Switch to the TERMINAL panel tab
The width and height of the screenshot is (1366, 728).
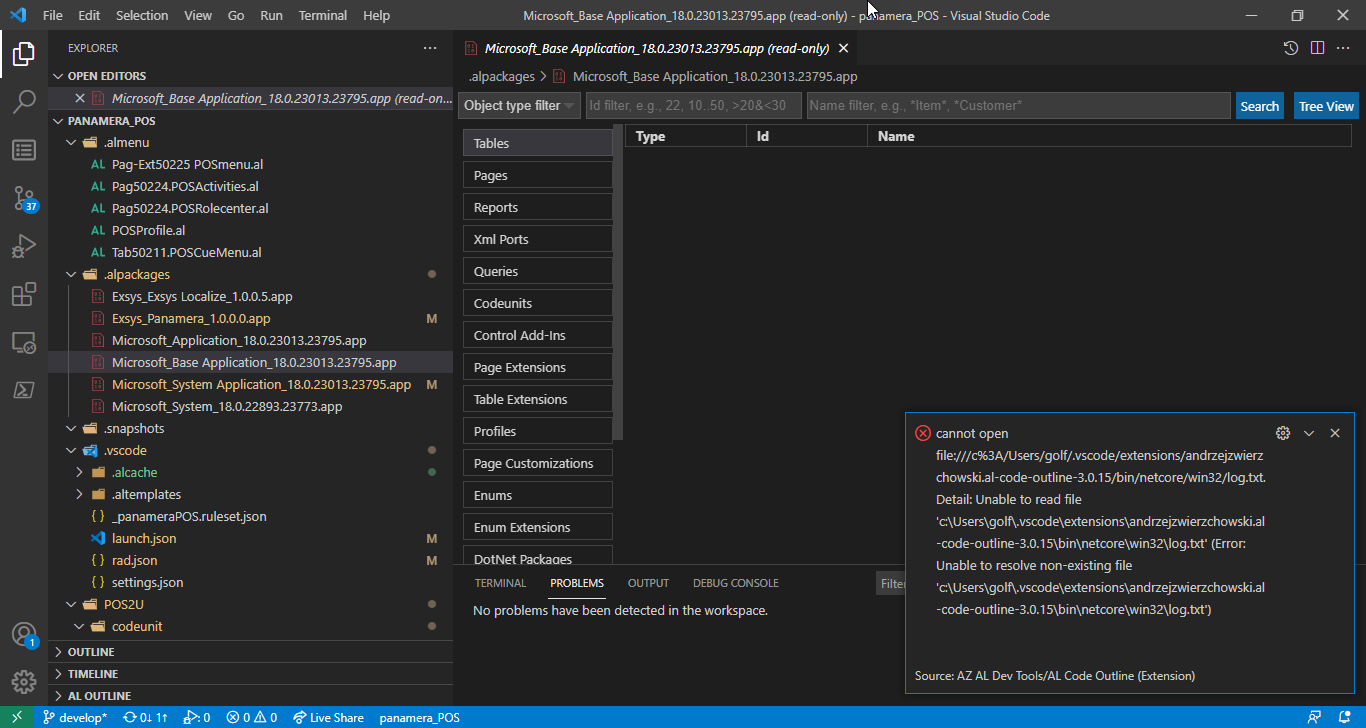coord(500,583)
